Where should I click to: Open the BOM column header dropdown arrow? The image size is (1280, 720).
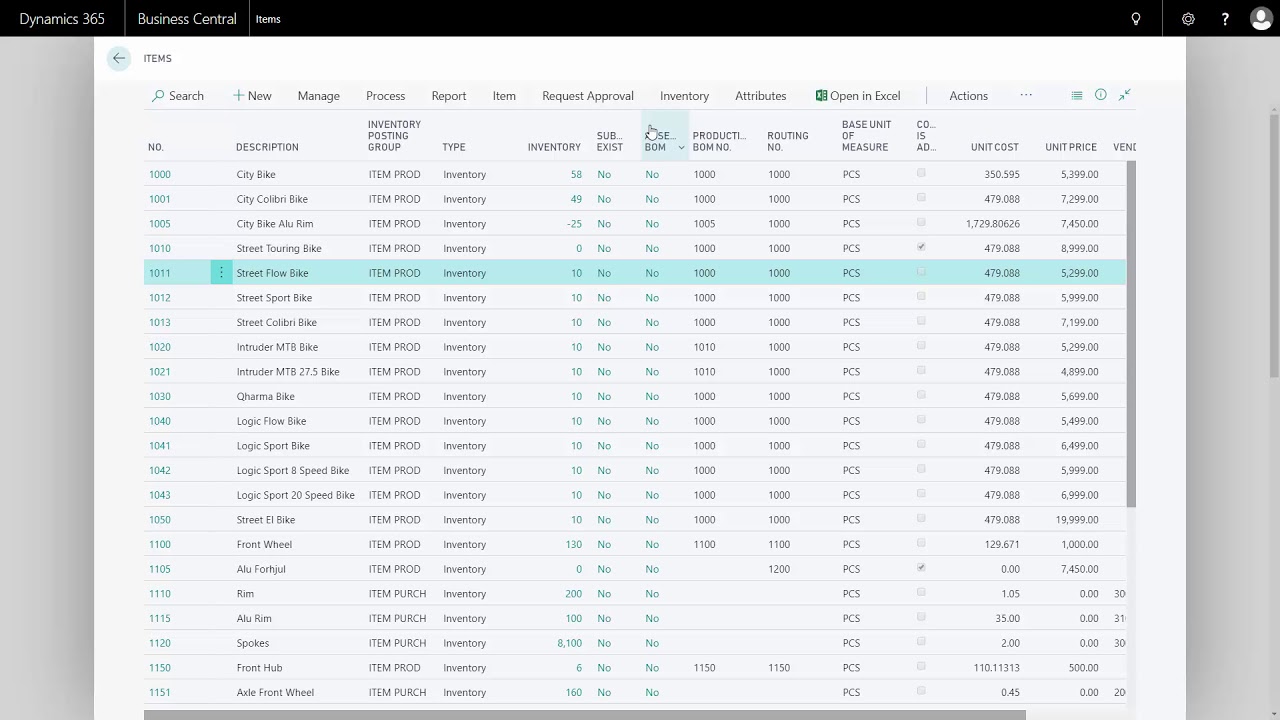coord(681,148)
